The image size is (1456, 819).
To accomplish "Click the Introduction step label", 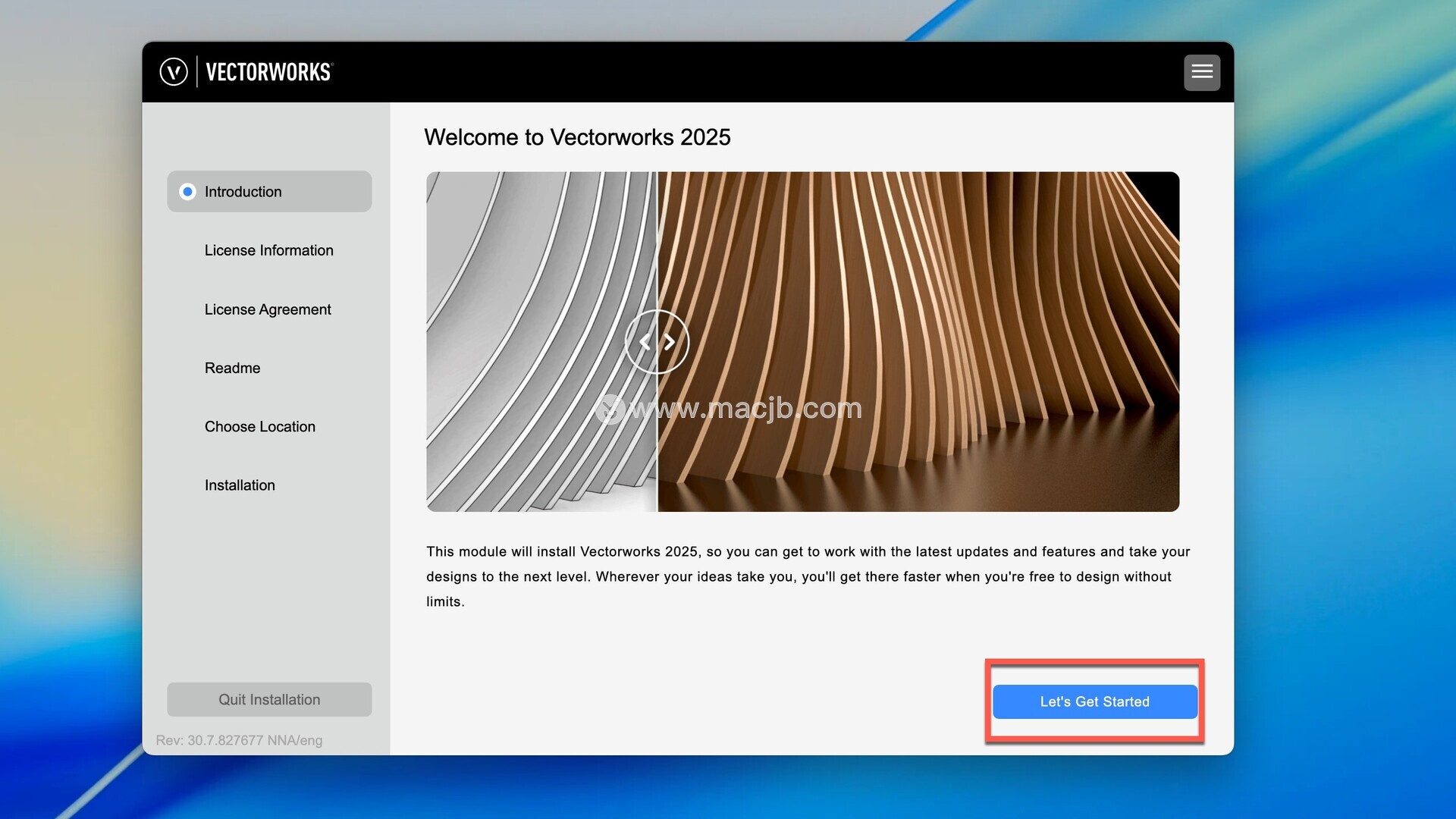I will point(243,192).
